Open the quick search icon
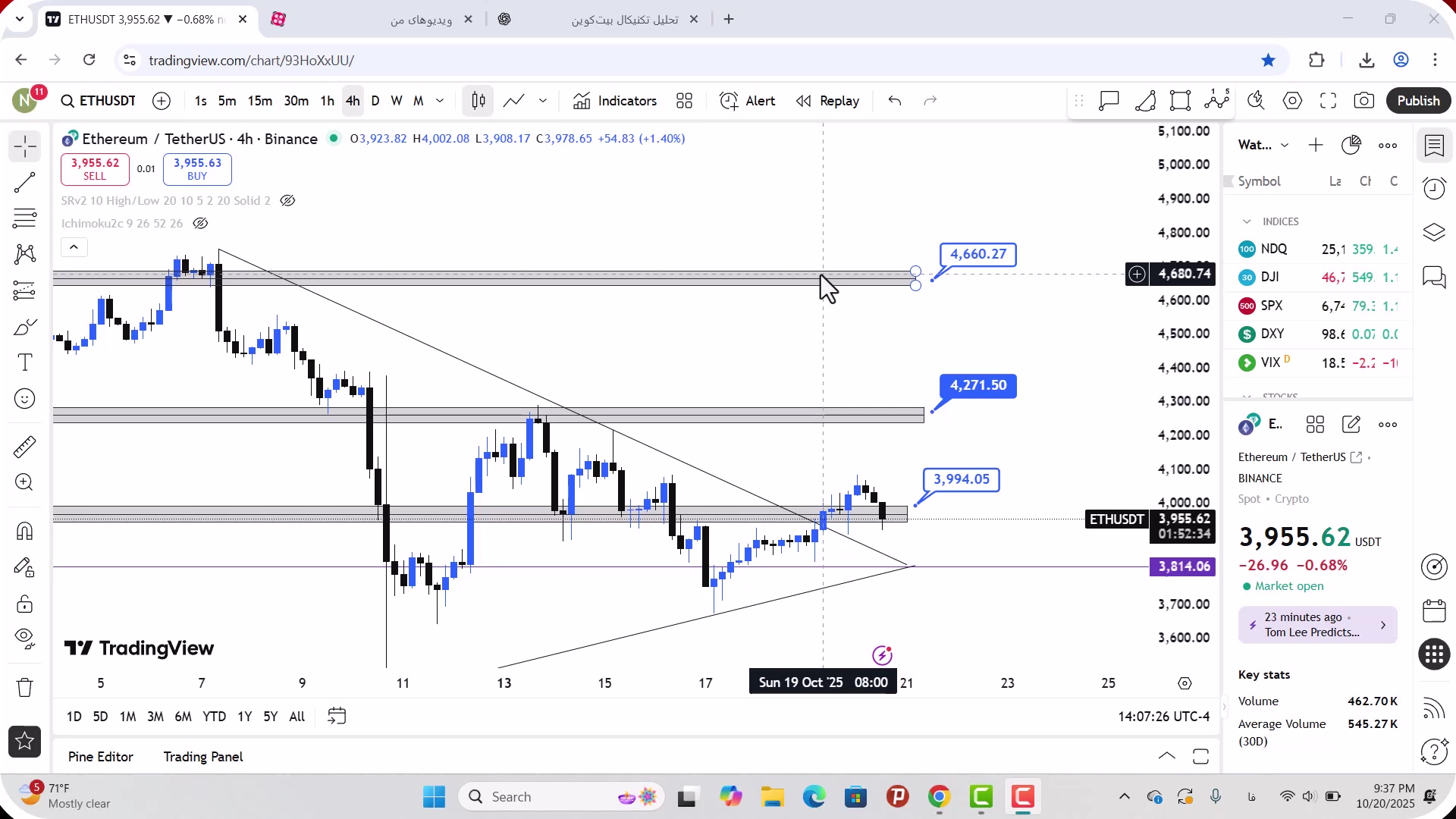The image size is (1456, 819). click(1257, 101)
